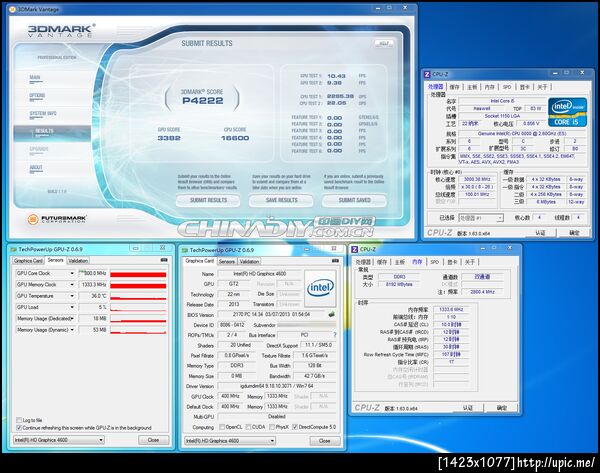The image size is (600, 473).
Task: Open the Memory Usage (Dynamic) dropdown
Action: (72, 329)
